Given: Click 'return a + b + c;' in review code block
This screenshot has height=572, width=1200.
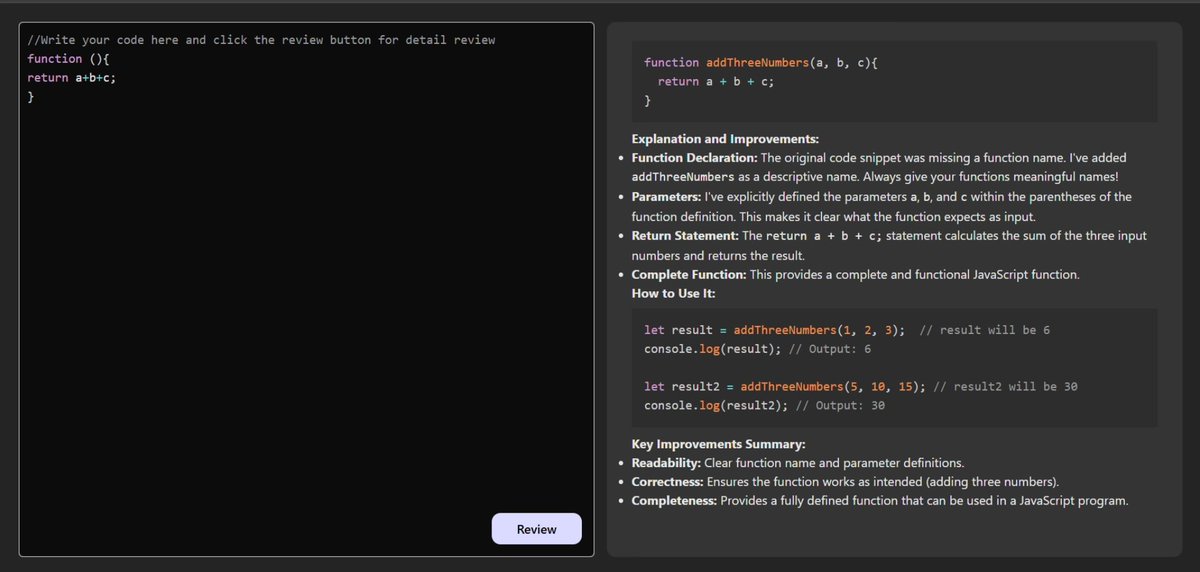Looking at the screenshot, I should [x=716, y=82].
